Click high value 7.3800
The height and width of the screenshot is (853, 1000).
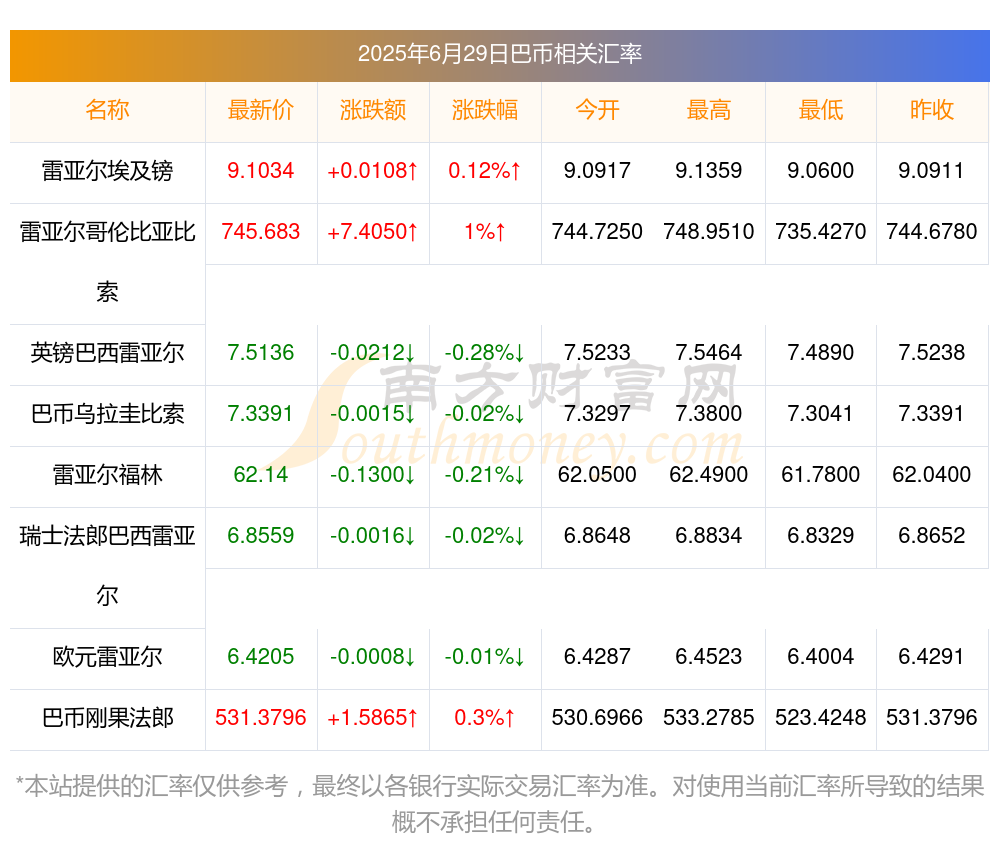point(709,414)
